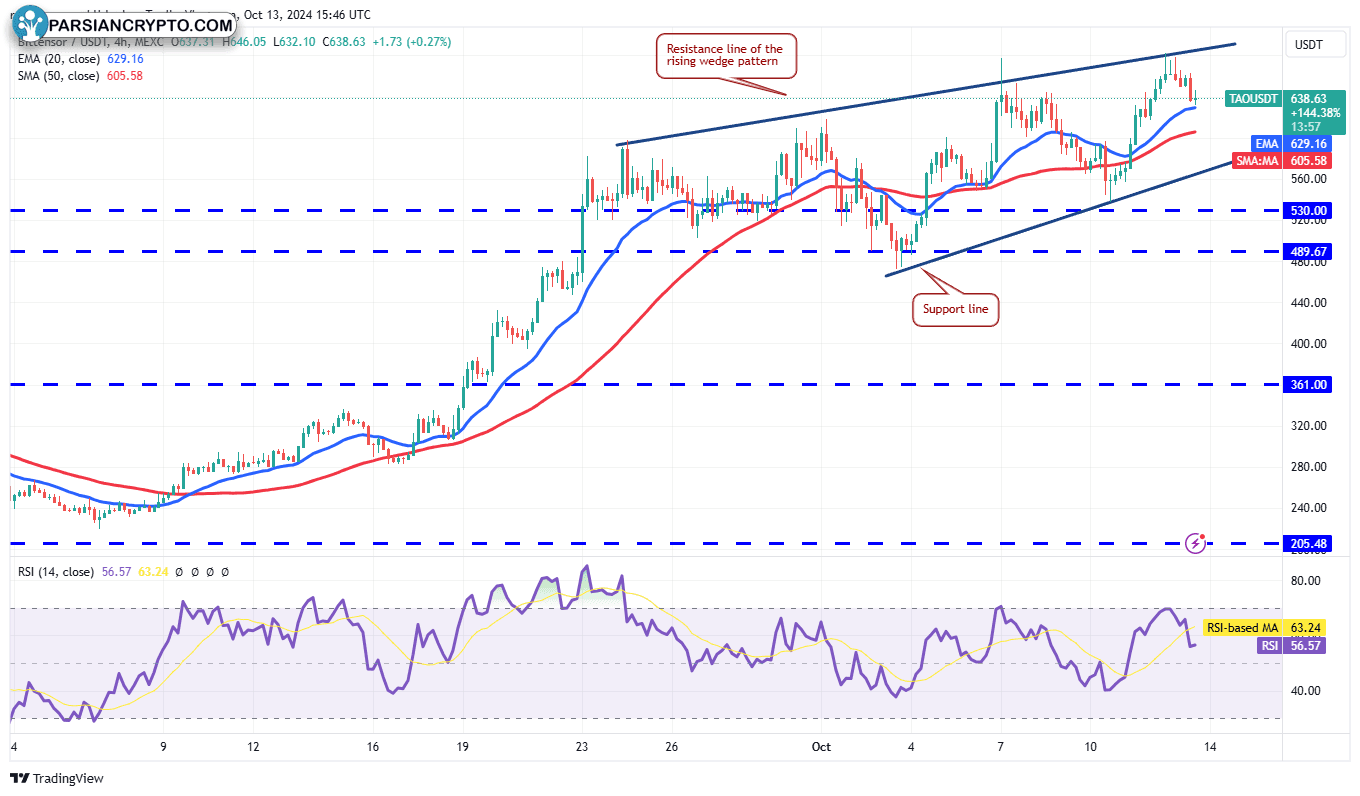Click the 638.63 current price label

coord(1309,99)
